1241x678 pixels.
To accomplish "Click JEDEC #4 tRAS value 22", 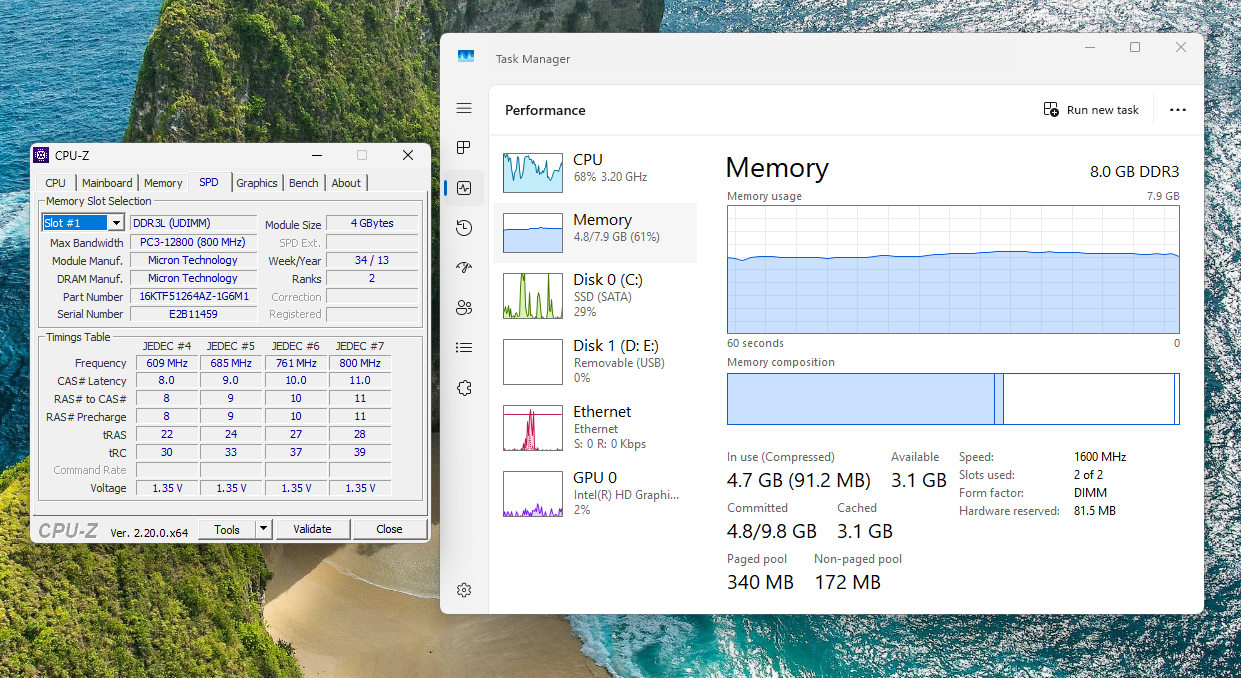I will [167, 434].
